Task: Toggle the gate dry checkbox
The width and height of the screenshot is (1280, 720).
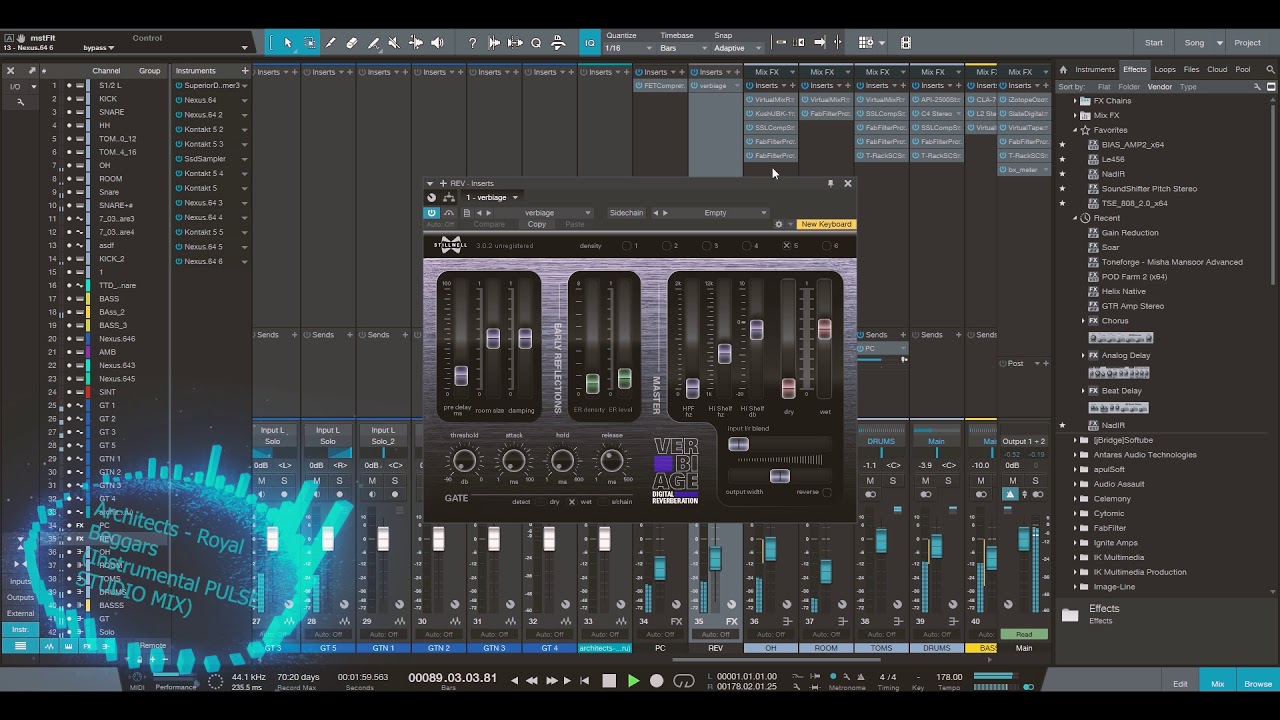Action: pyautogui.click(x=541, y=502)
